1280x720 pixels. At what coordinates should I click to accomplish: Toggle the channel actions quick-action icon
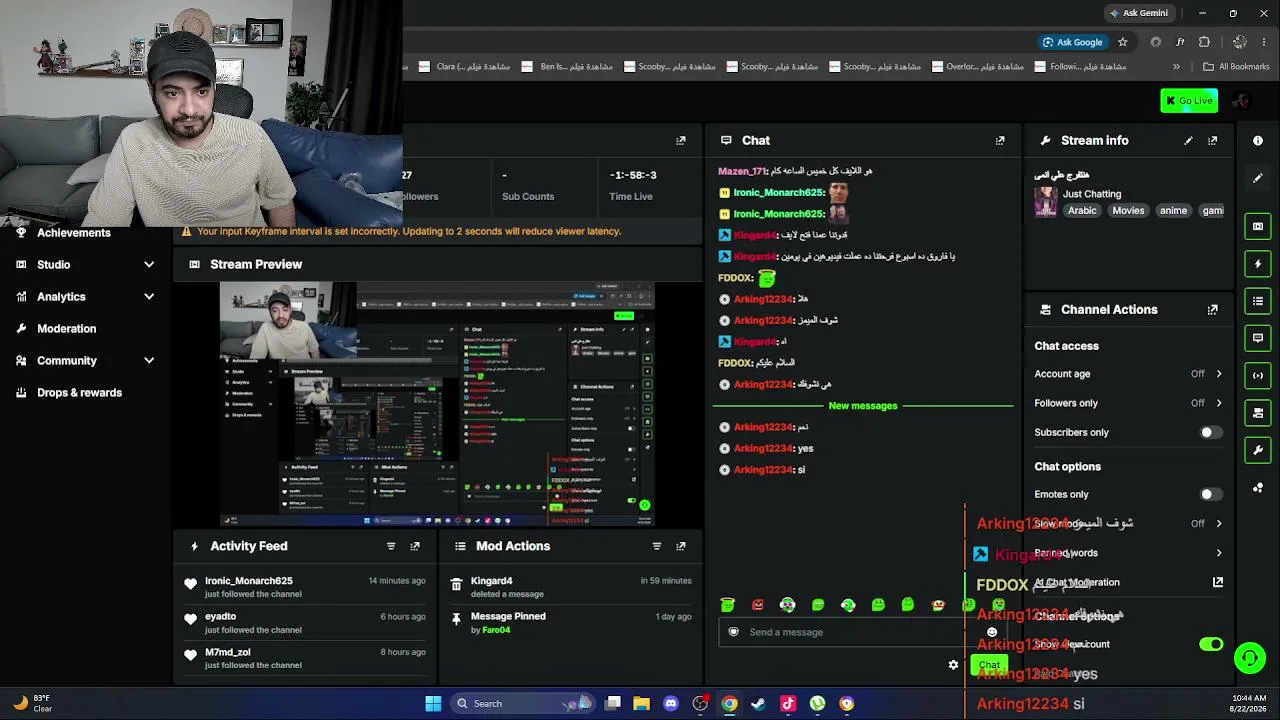[1258, 413]
